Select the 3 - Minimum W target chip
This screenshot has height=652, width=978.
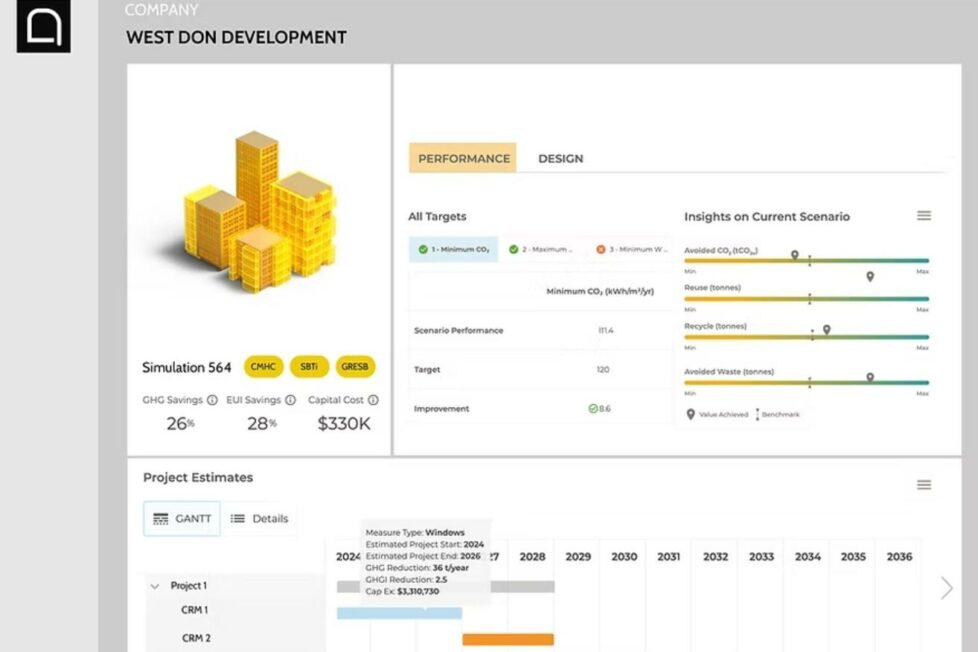630,250
